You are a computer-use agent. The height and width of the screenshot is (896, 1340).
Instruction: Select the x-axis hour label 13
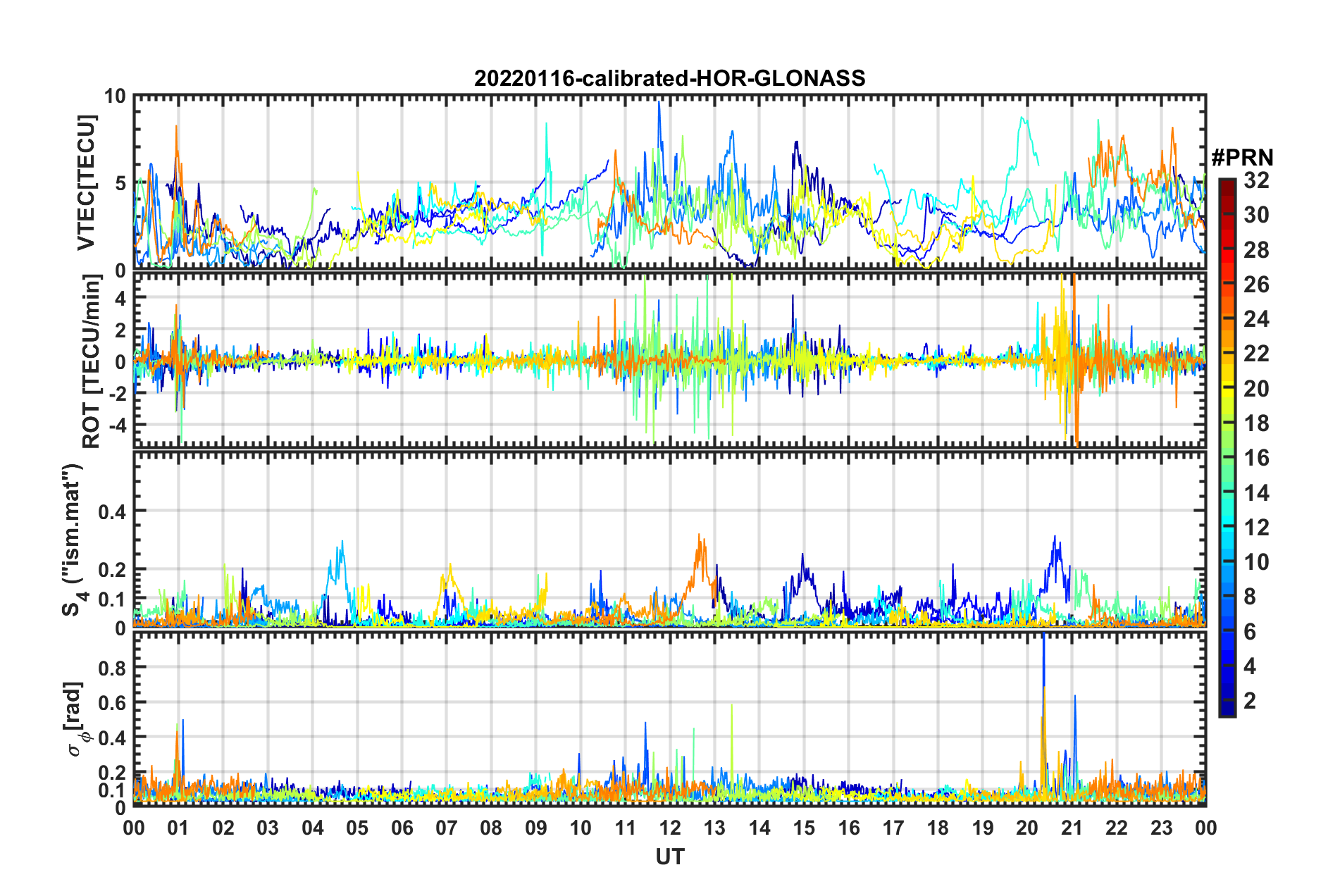pyautogui.click(x=714, y=828)
